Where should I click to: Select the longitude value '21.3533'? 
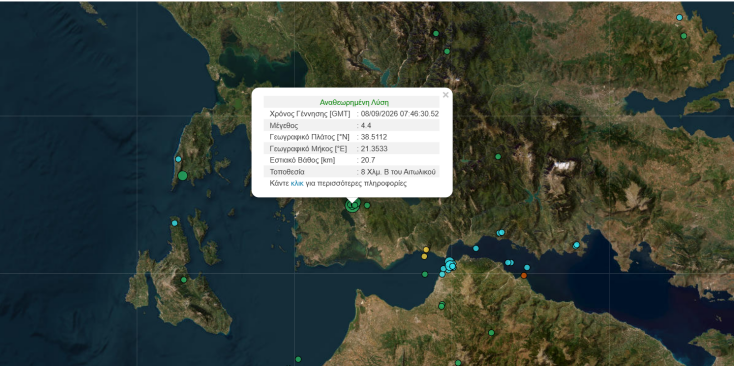pyautogui.click(x=374, y=148)
